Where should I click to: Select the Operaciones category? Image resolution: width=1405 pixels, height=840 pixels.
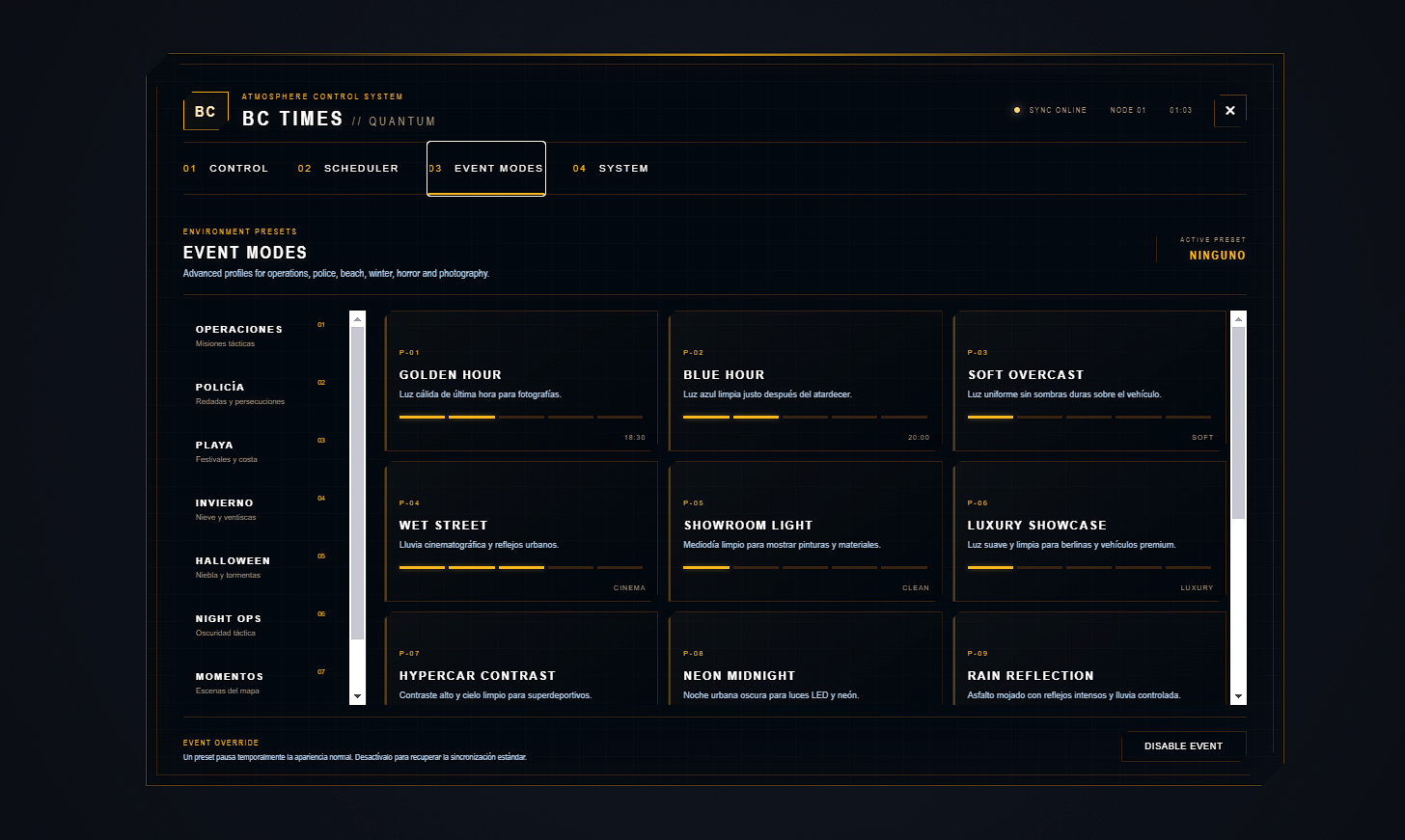(261, 336)
